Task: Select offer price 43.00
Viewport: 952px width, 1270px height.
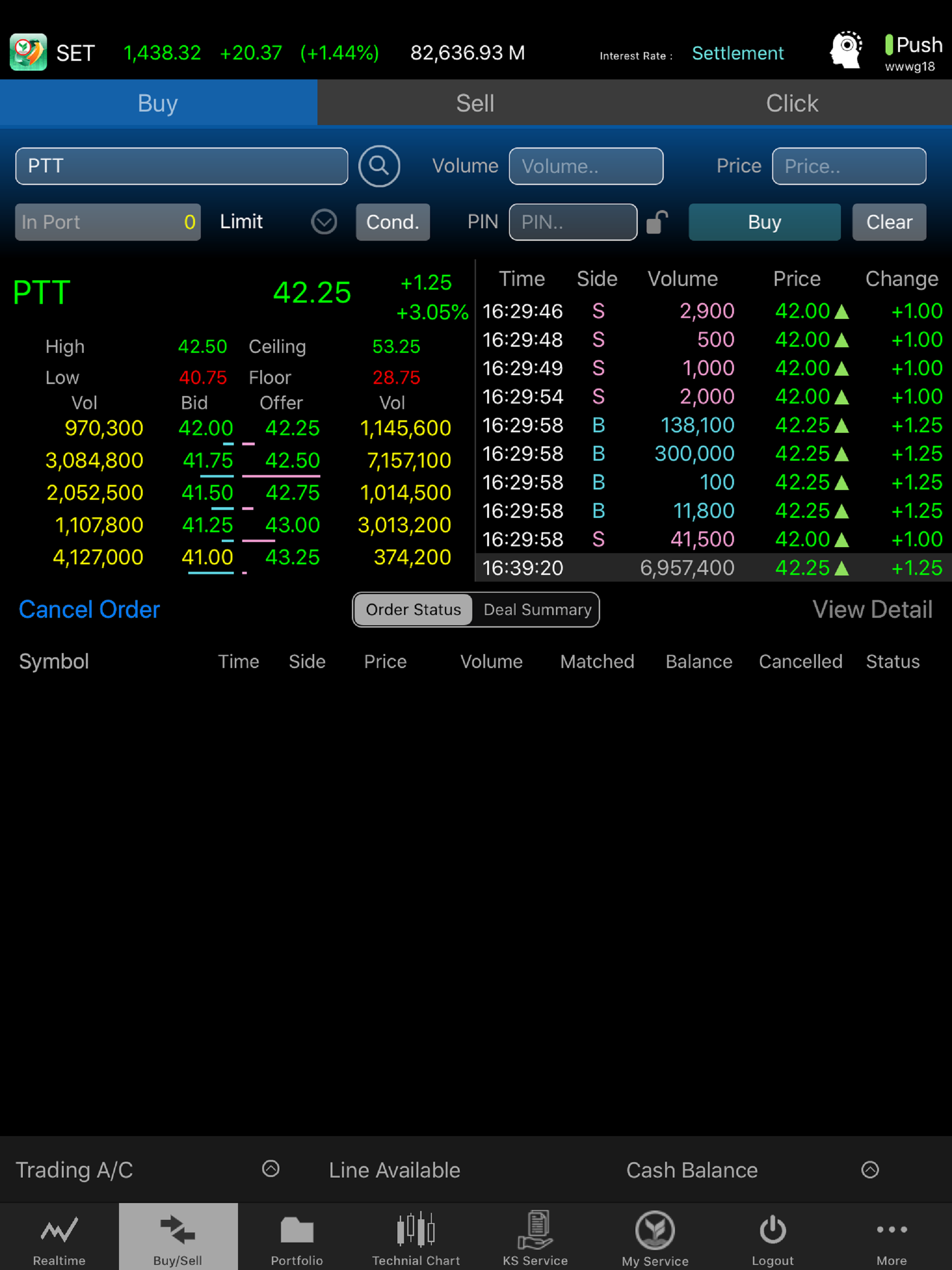Action: [x=292, y=524]
